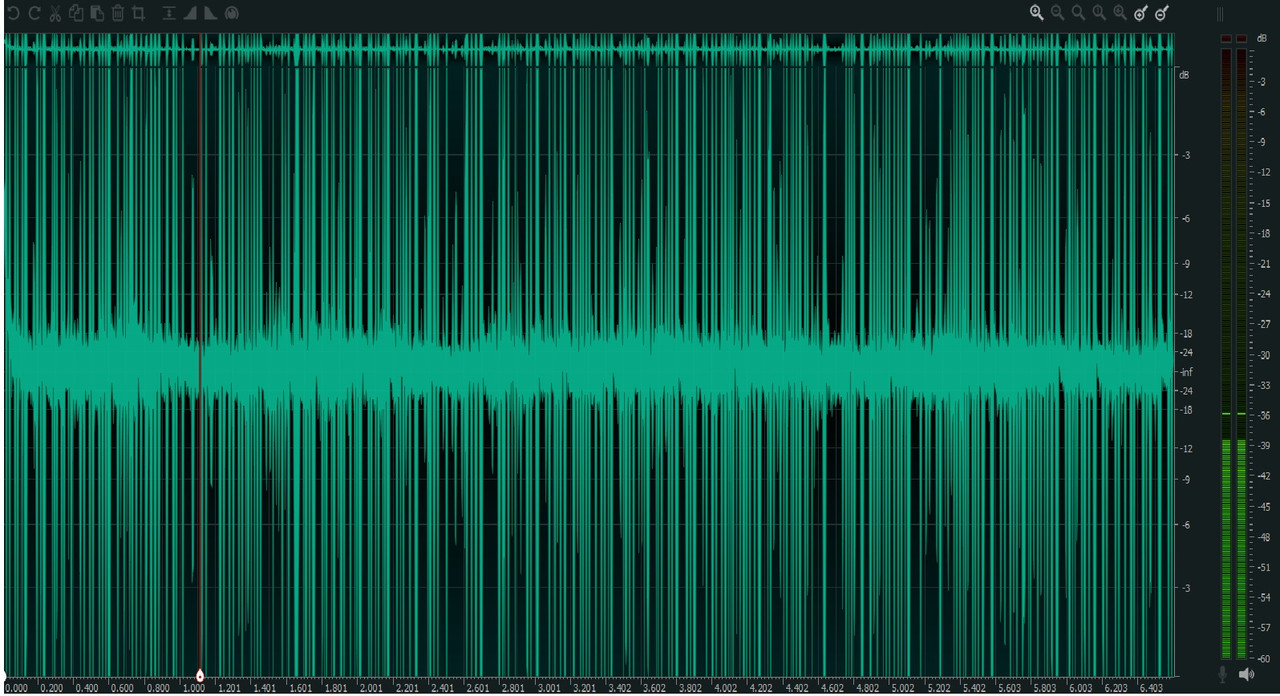The height and width of the screenshot is (696, 1280).
Task: Increase vertical zoom with plus magnifier
Action: pyautogui.click(x=1141, y=13)
